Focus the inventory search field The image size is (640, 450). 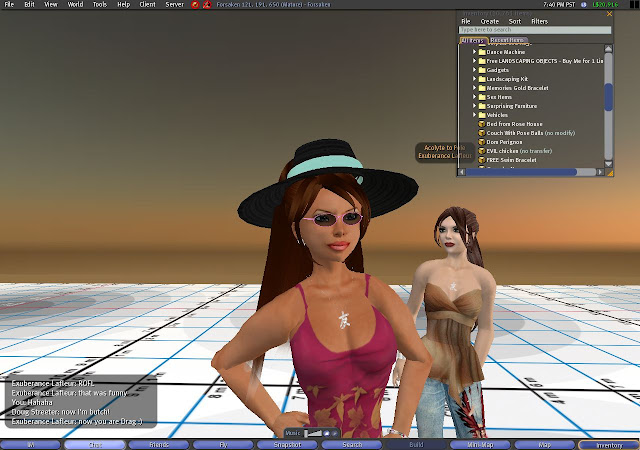(x=535, y=30)
